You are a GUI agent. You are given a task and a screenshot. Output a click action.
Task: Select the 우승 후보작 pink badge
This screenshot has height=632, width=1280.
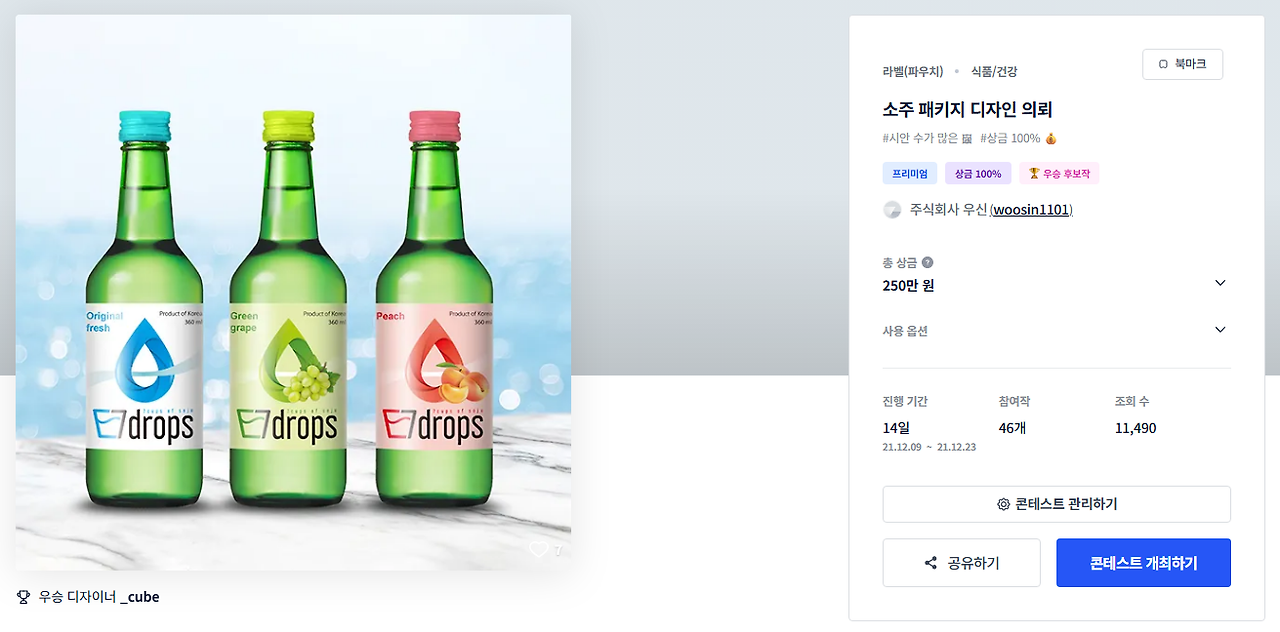(1059, 174)
